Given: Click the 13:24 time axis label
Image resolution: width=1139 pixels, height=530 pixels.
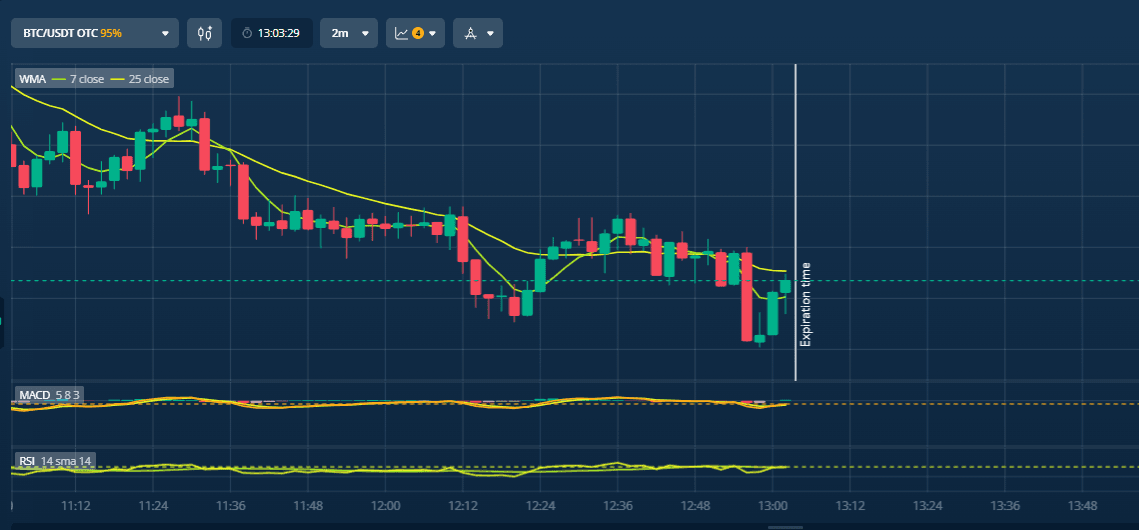Looking at the screenshot, I should (x=928, y=505).
